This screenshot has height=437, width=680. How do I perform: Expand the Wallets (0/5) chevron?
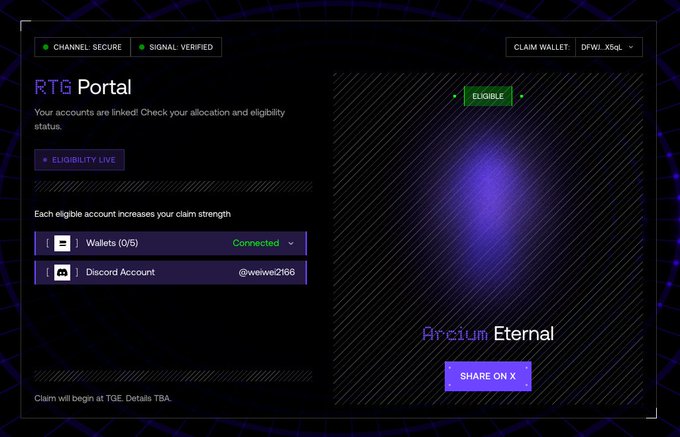291,244
